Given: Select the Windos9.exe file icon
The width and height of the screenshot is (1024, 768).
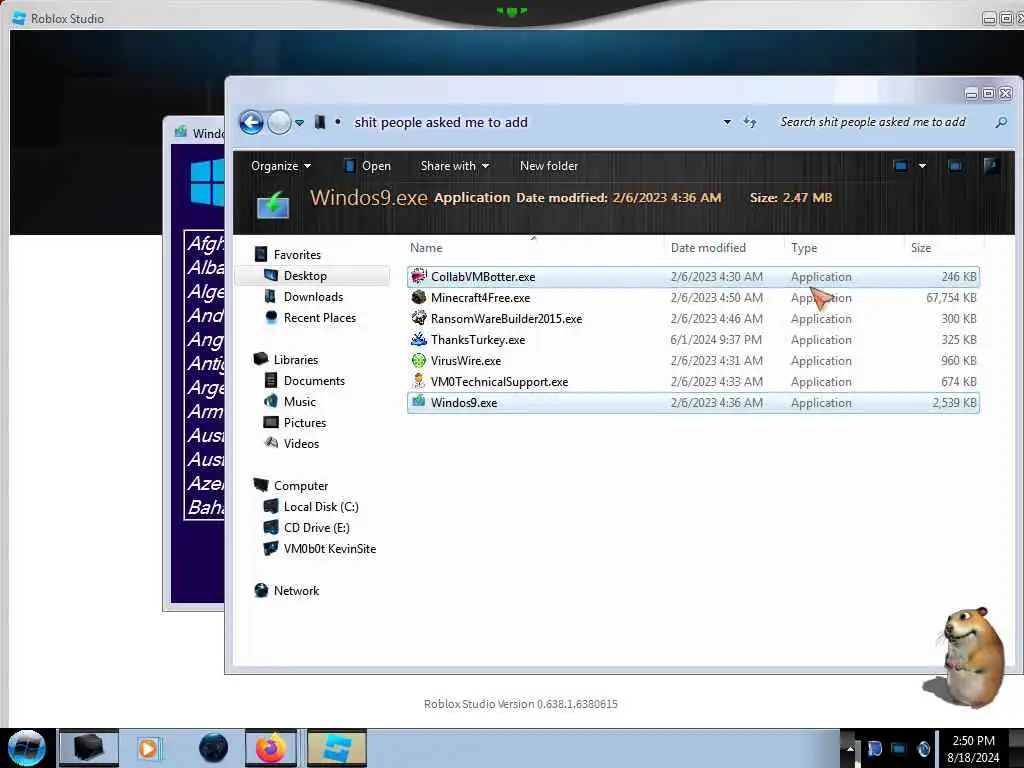Looking at the screenshot, I should (x=419, y=402).
